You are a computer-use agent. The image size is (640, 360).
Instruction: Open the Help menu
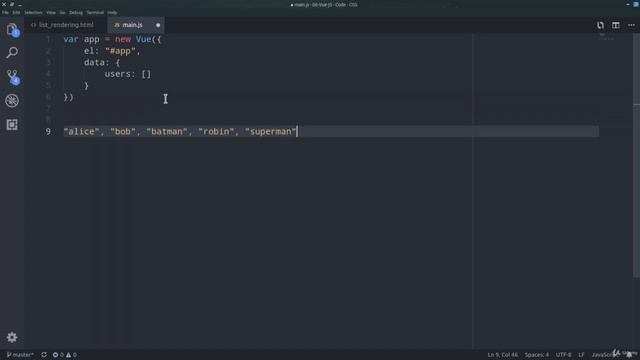112,13
